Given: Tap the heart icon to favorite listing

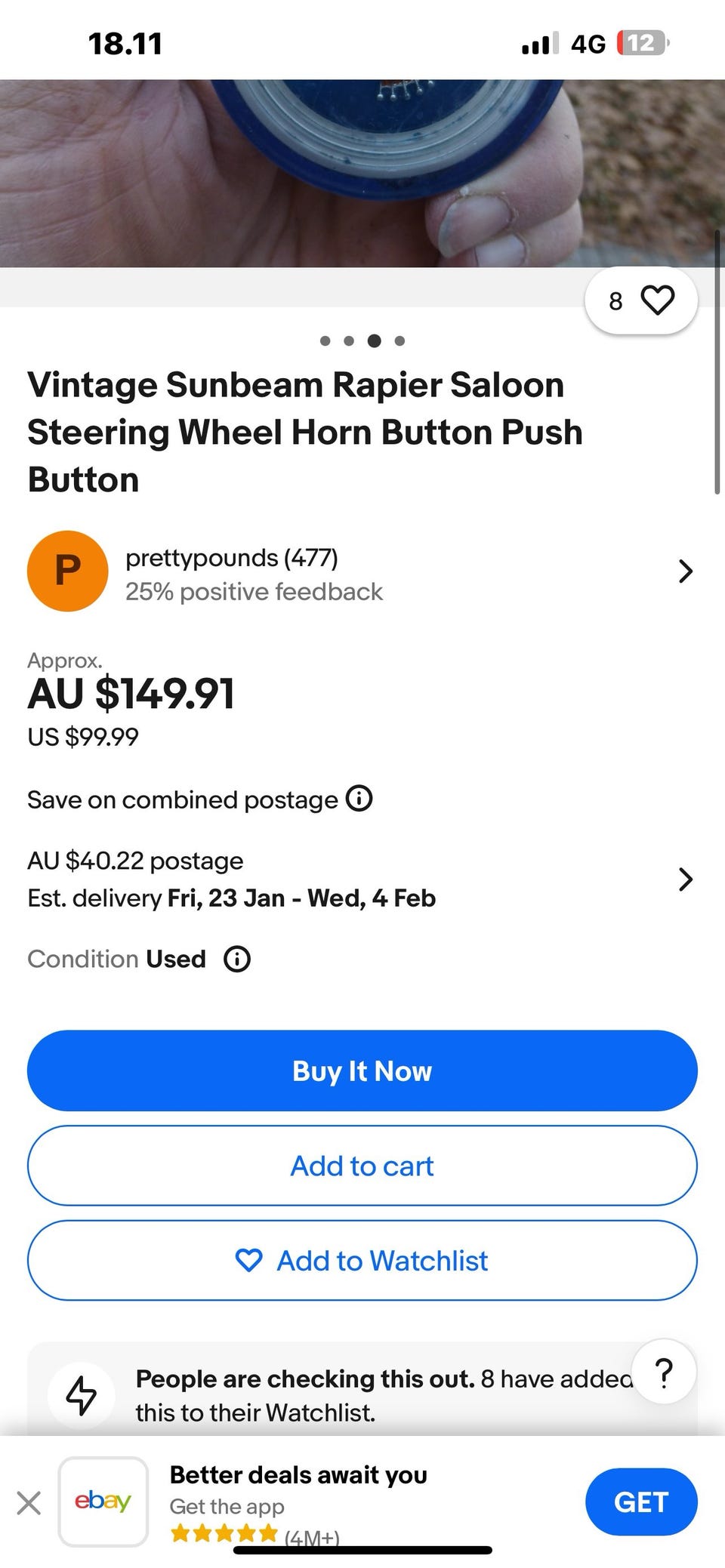Looking at the screenshot, I should [657, 300].
